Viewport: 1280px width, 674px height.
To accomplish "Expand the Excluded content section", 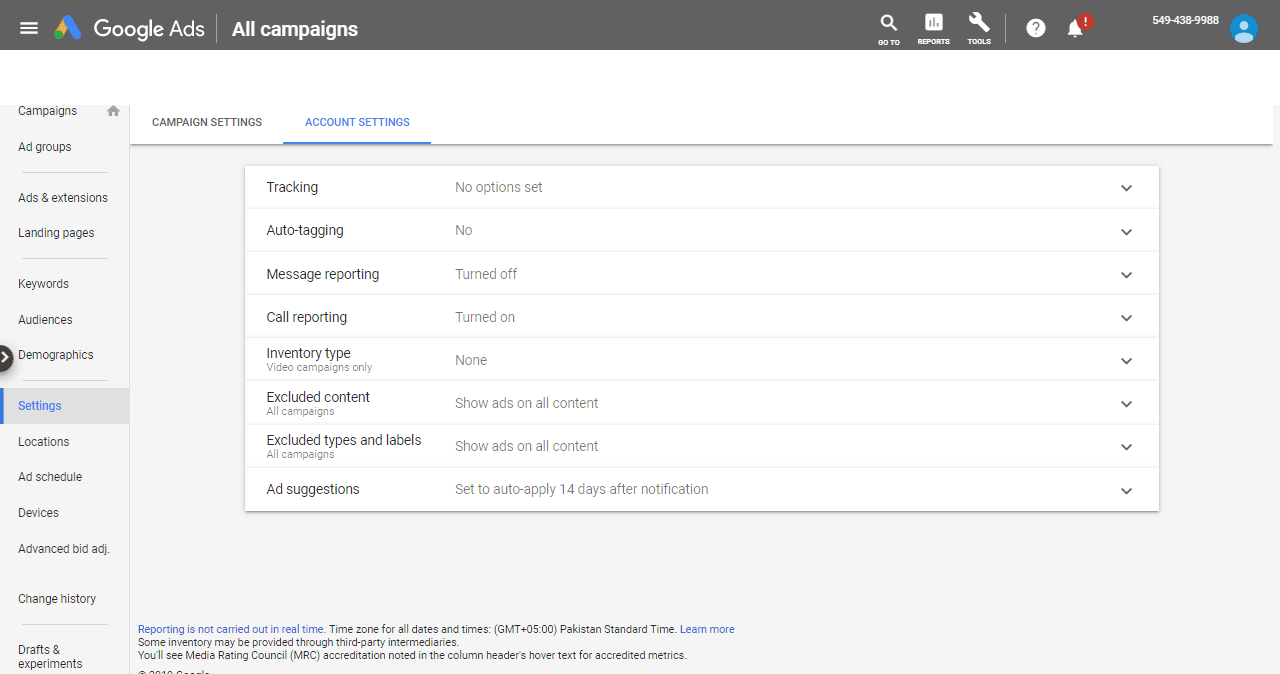I will click(x=1126, y=404).
